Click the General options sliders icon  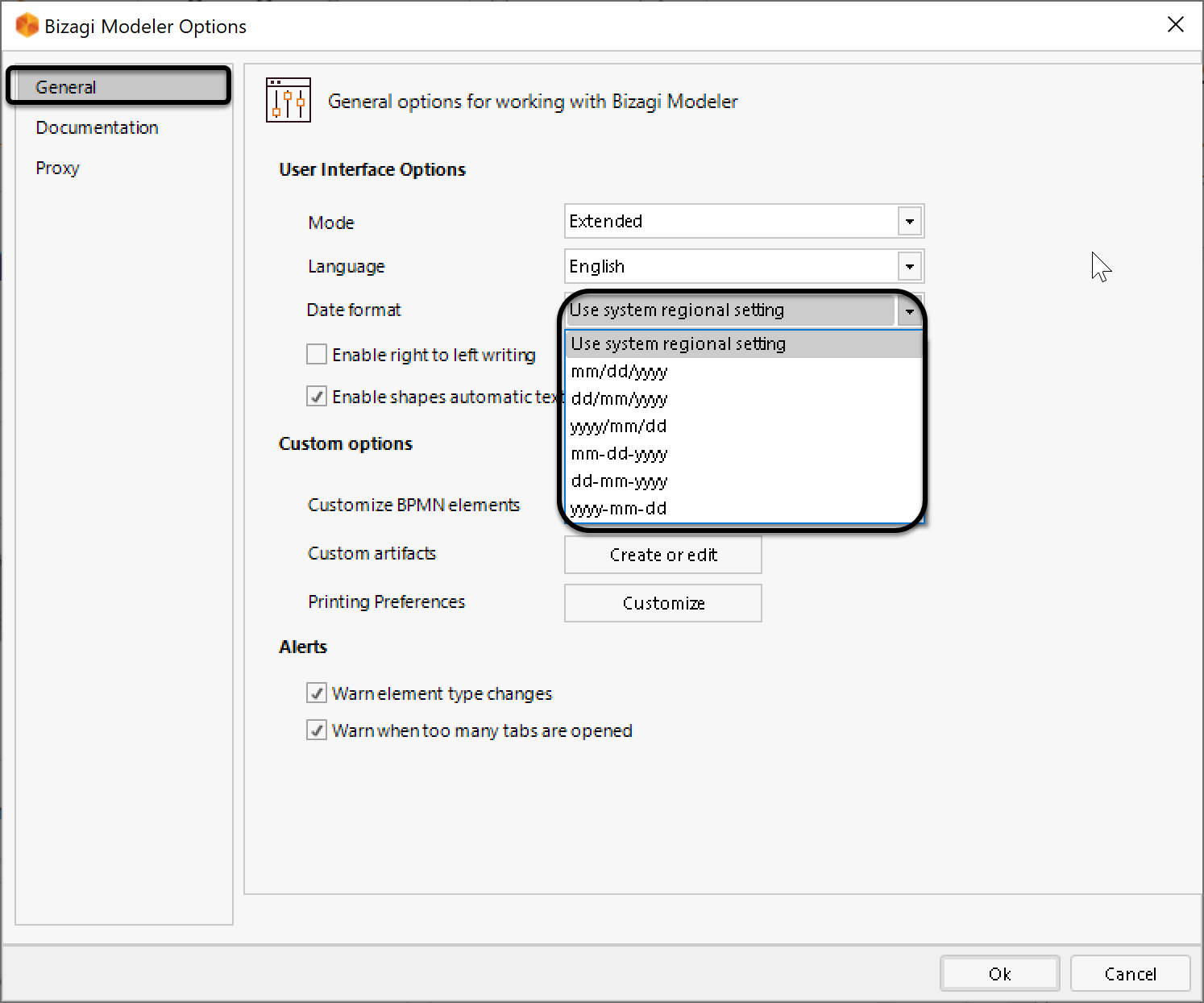(x=289, y=100)
